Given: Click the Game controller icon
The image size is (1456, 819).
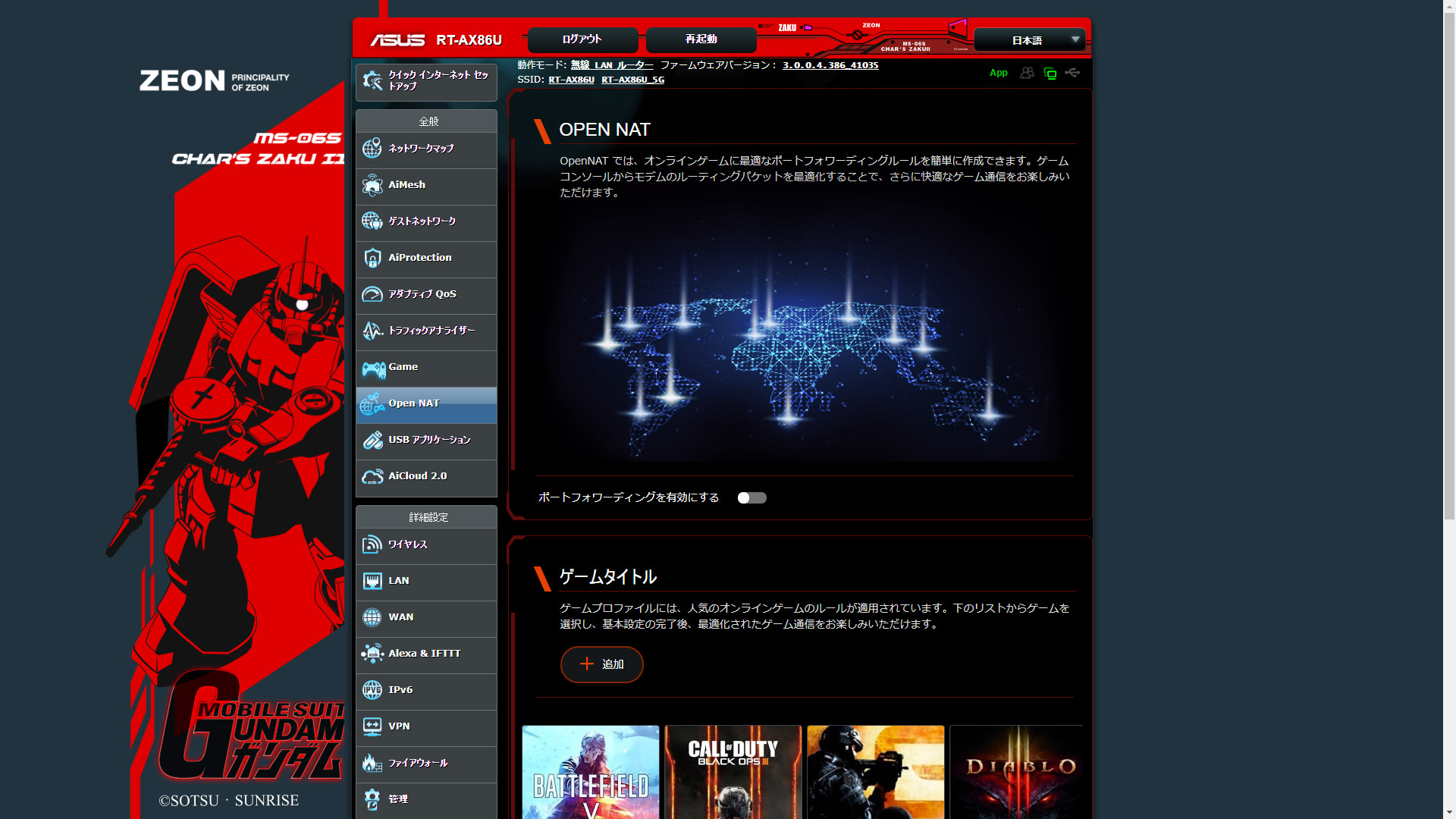Looking at the screenshot, I should (x=372, y=369).
